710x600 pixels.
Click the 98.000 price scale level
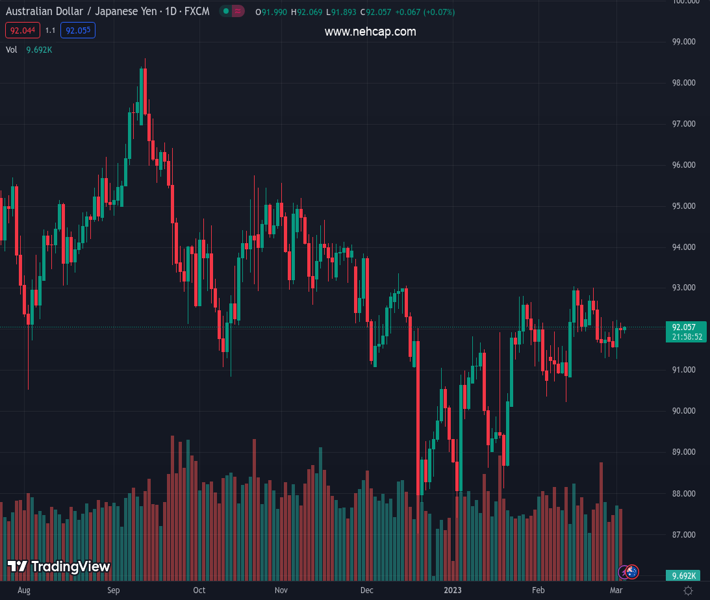tap(684, 83)
